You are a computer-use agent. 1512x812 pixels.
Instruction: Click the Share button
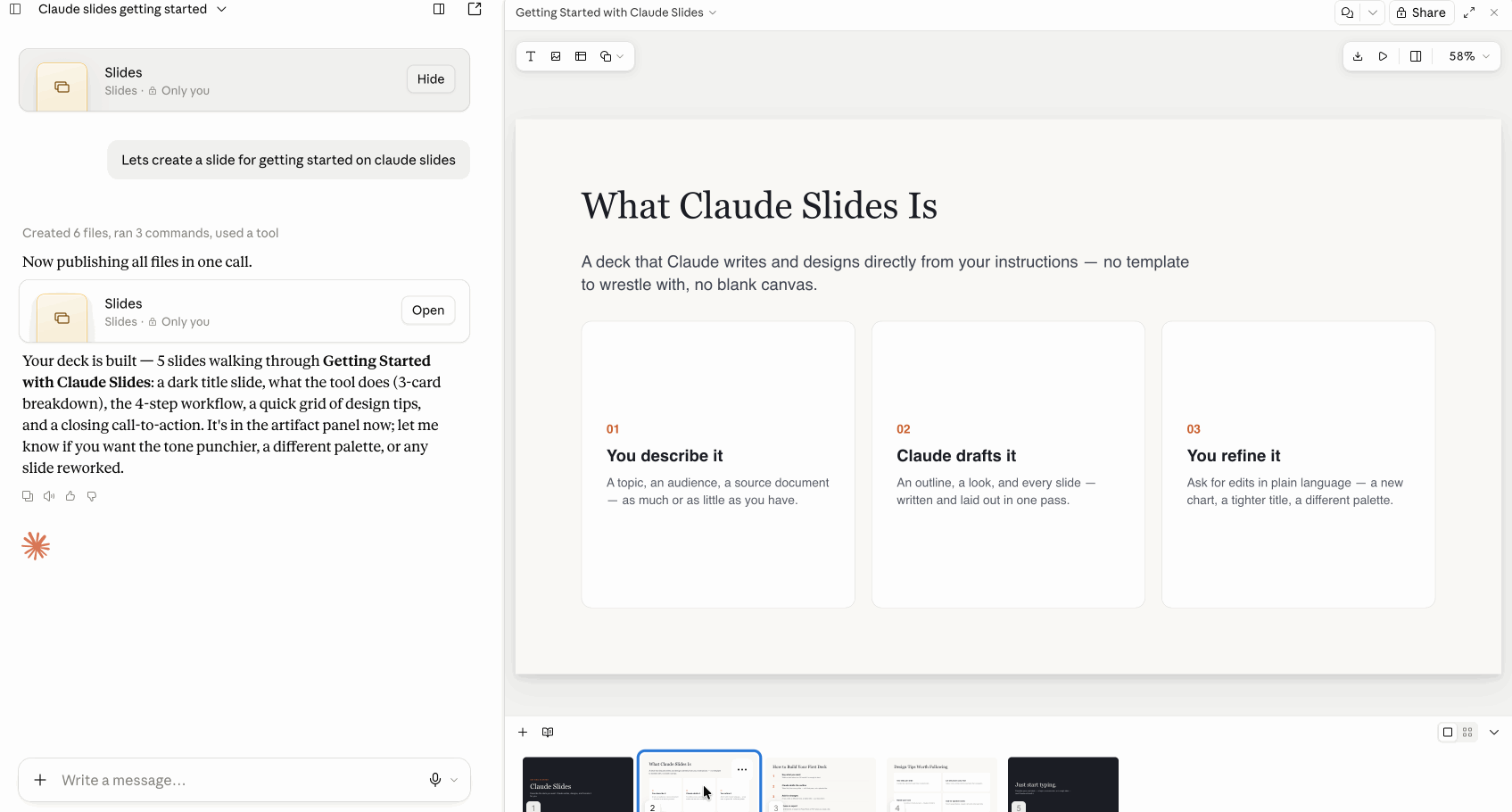click(x=1421, y=12)
